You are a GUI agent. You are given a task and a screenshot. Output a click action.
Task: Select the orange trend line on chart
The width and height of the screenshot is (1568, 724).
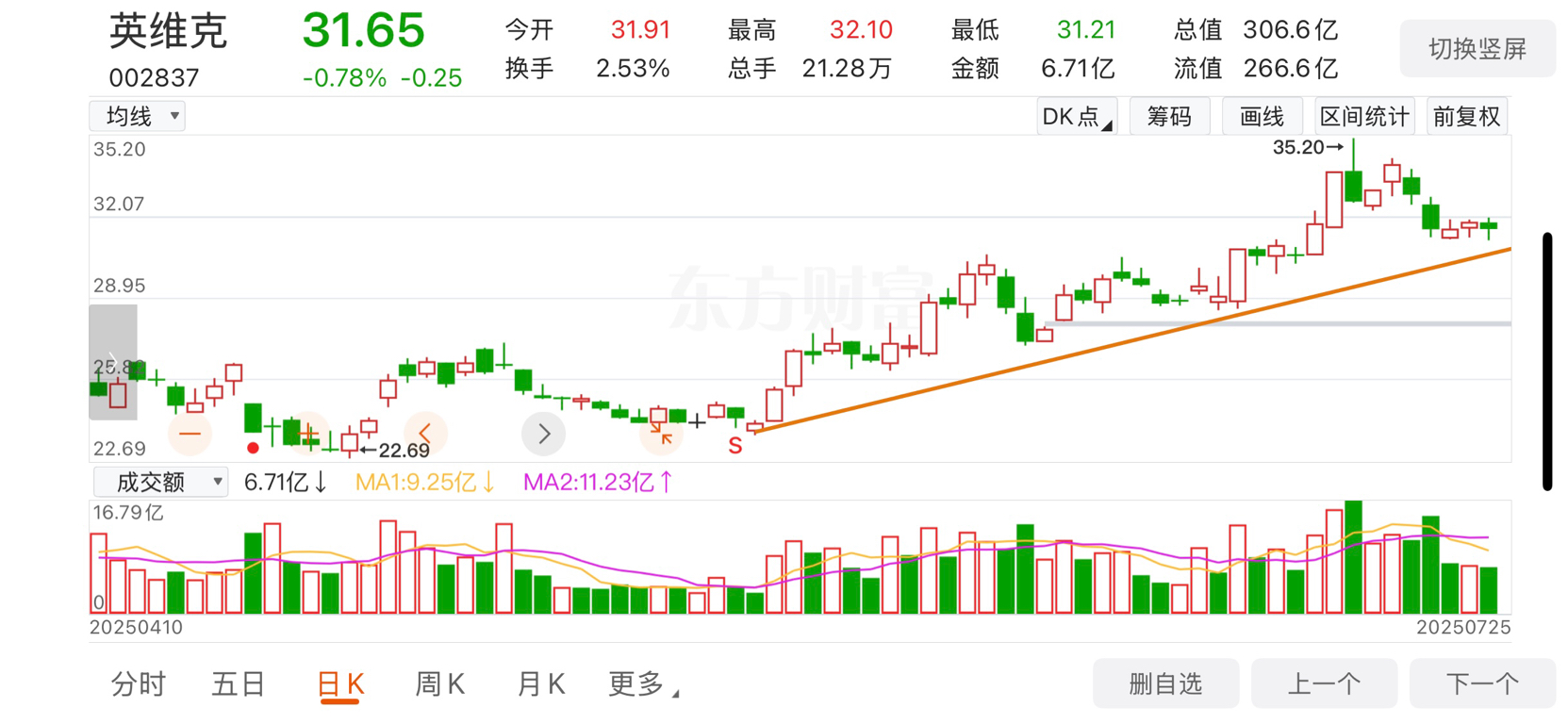coord(1131,339)
